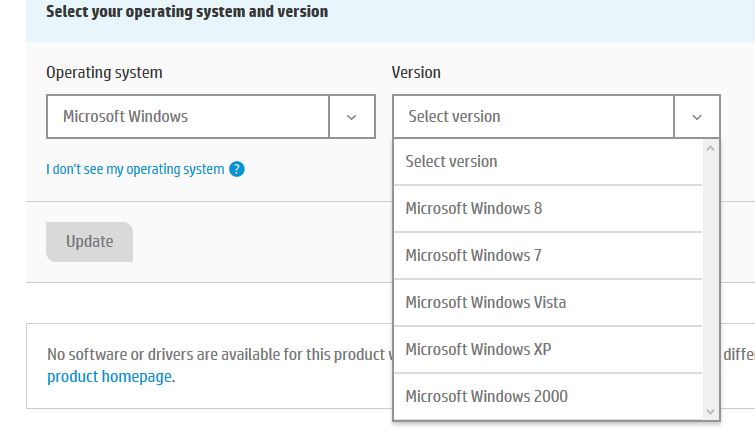Follow the product homepage link

109,376
